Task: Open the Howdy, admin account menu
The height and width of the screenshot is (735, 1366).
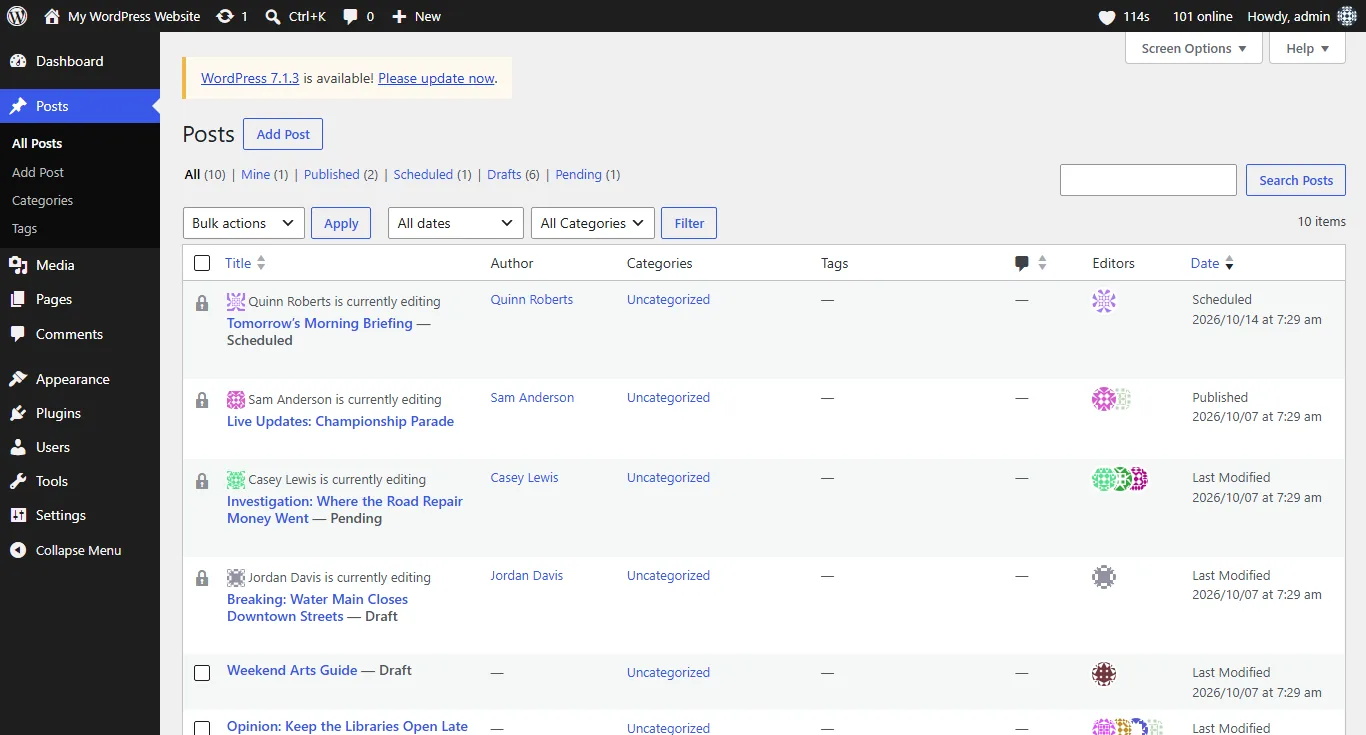Action: tap(1302, 16)
